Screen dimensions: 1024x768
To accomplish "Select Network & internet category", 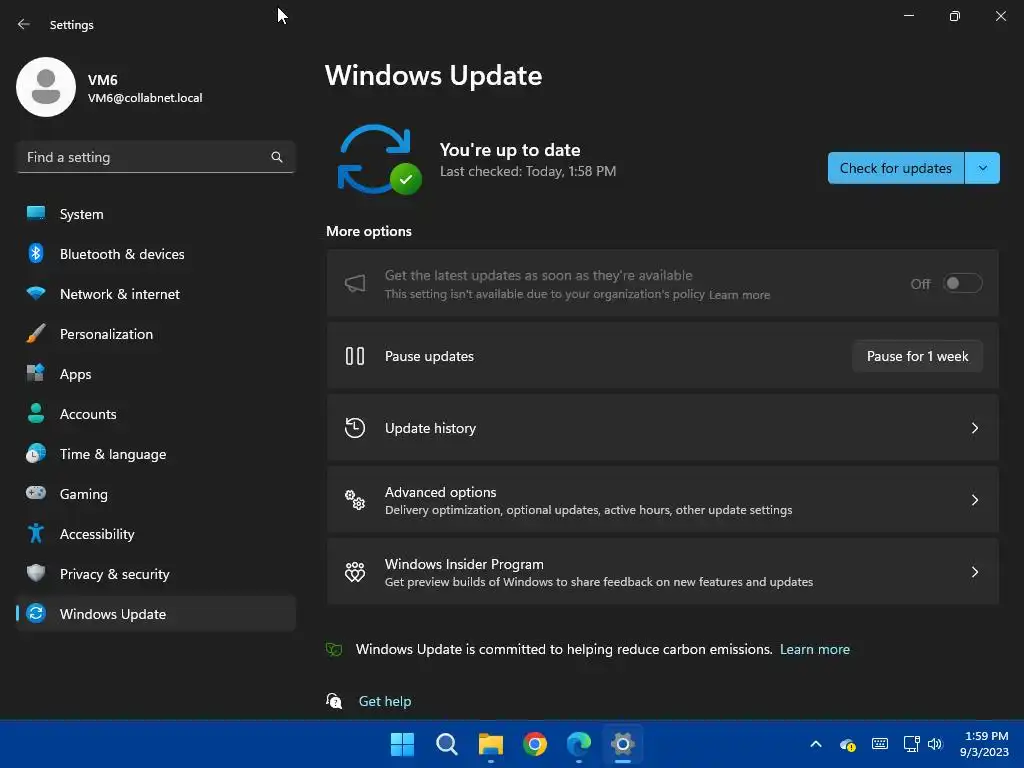I will 156,293.
